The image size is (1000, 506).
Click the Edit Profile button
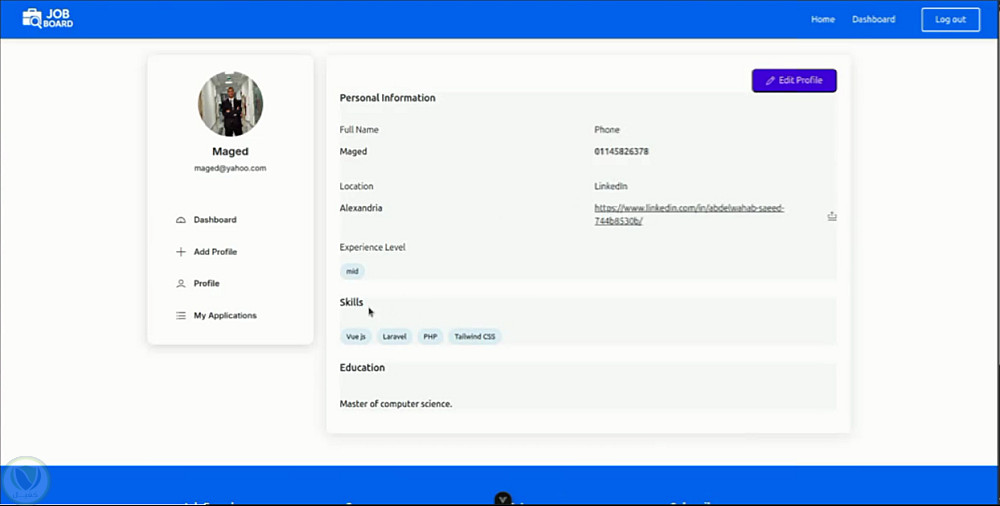click(794, 80)
